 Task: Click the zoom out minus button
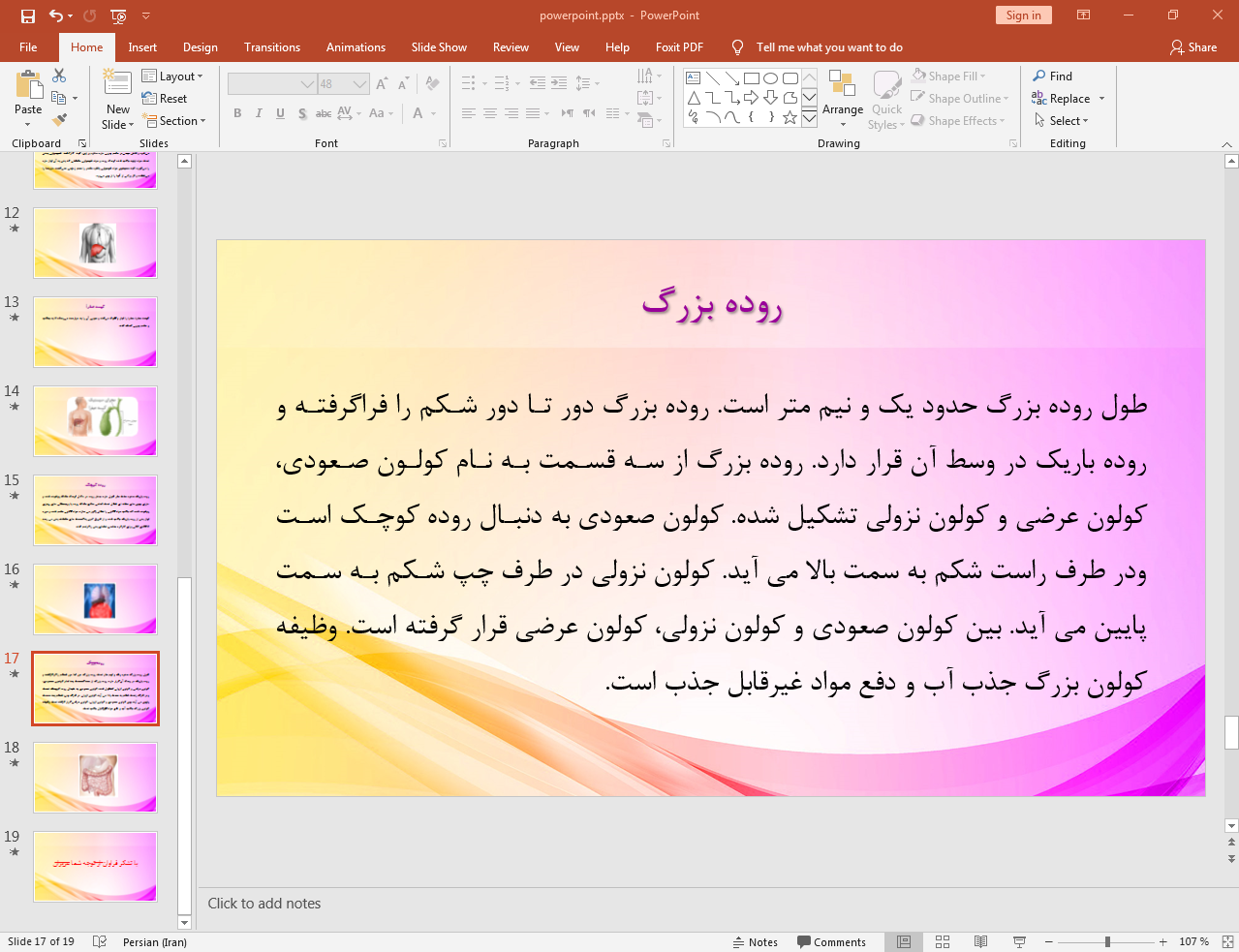[x=1048, y=941]
